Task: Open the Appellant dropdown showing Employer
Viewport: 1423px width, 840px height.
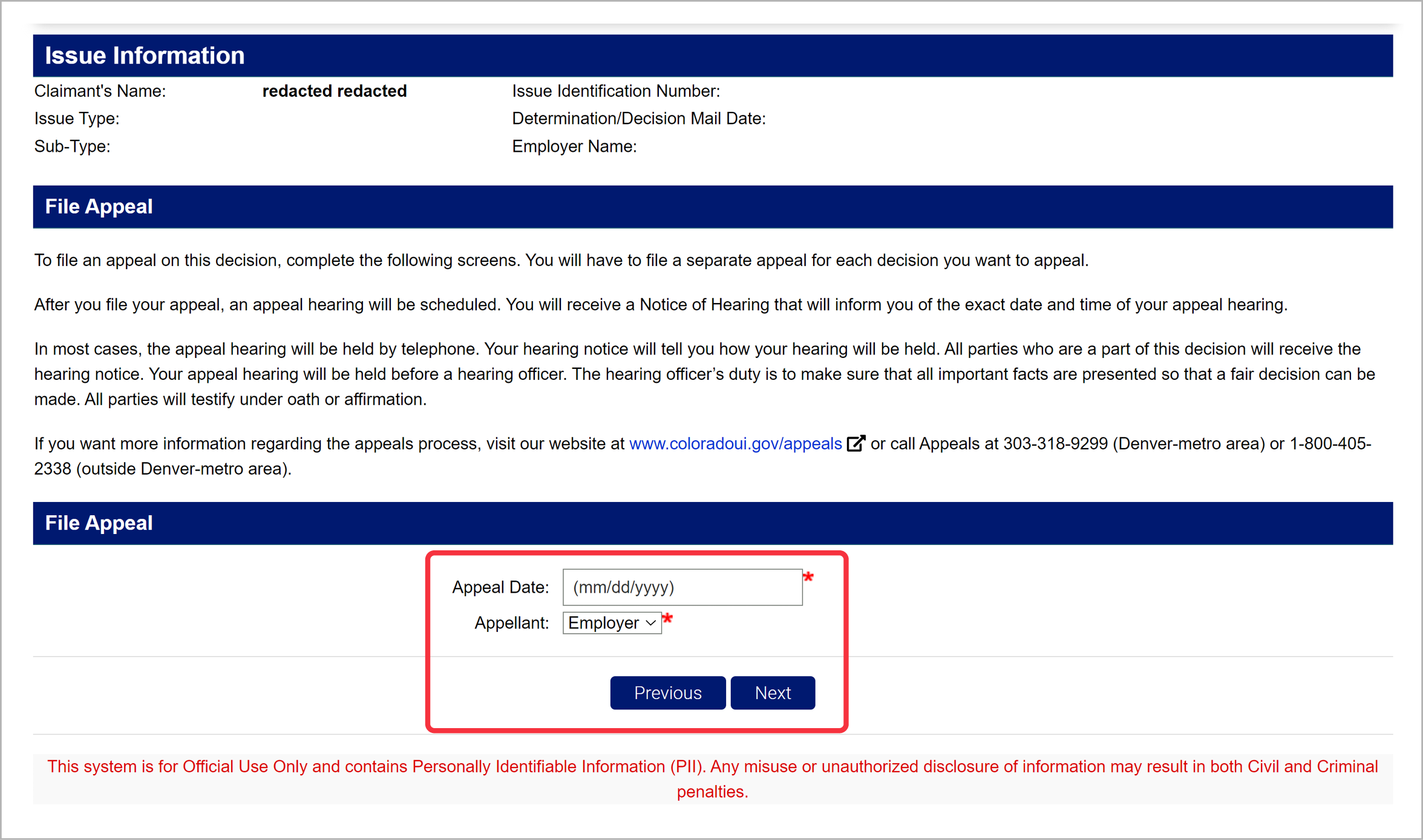Action: [611, 623]
